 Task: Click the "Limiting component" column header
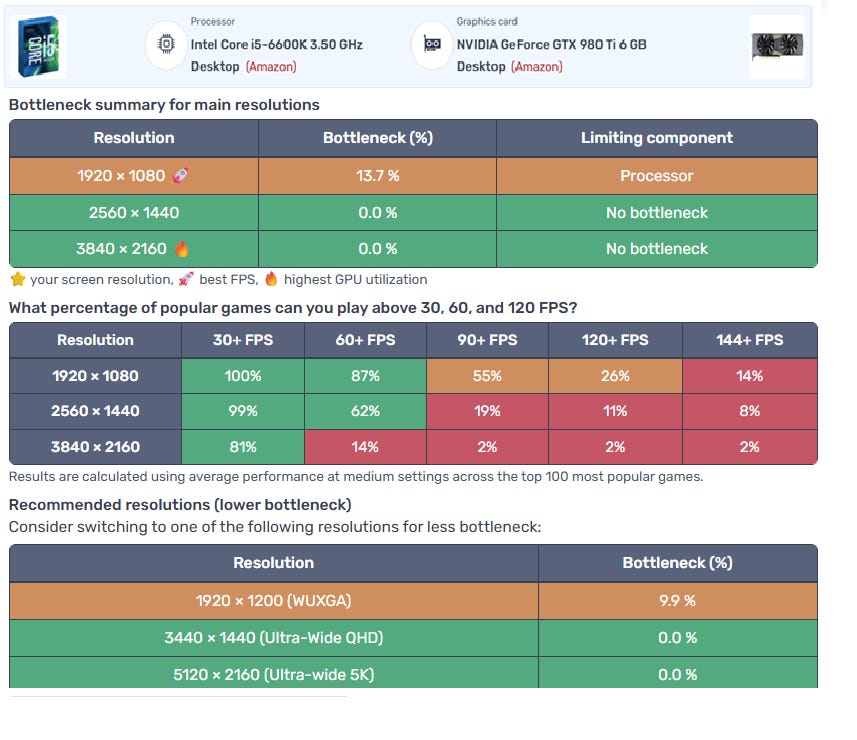656,138
